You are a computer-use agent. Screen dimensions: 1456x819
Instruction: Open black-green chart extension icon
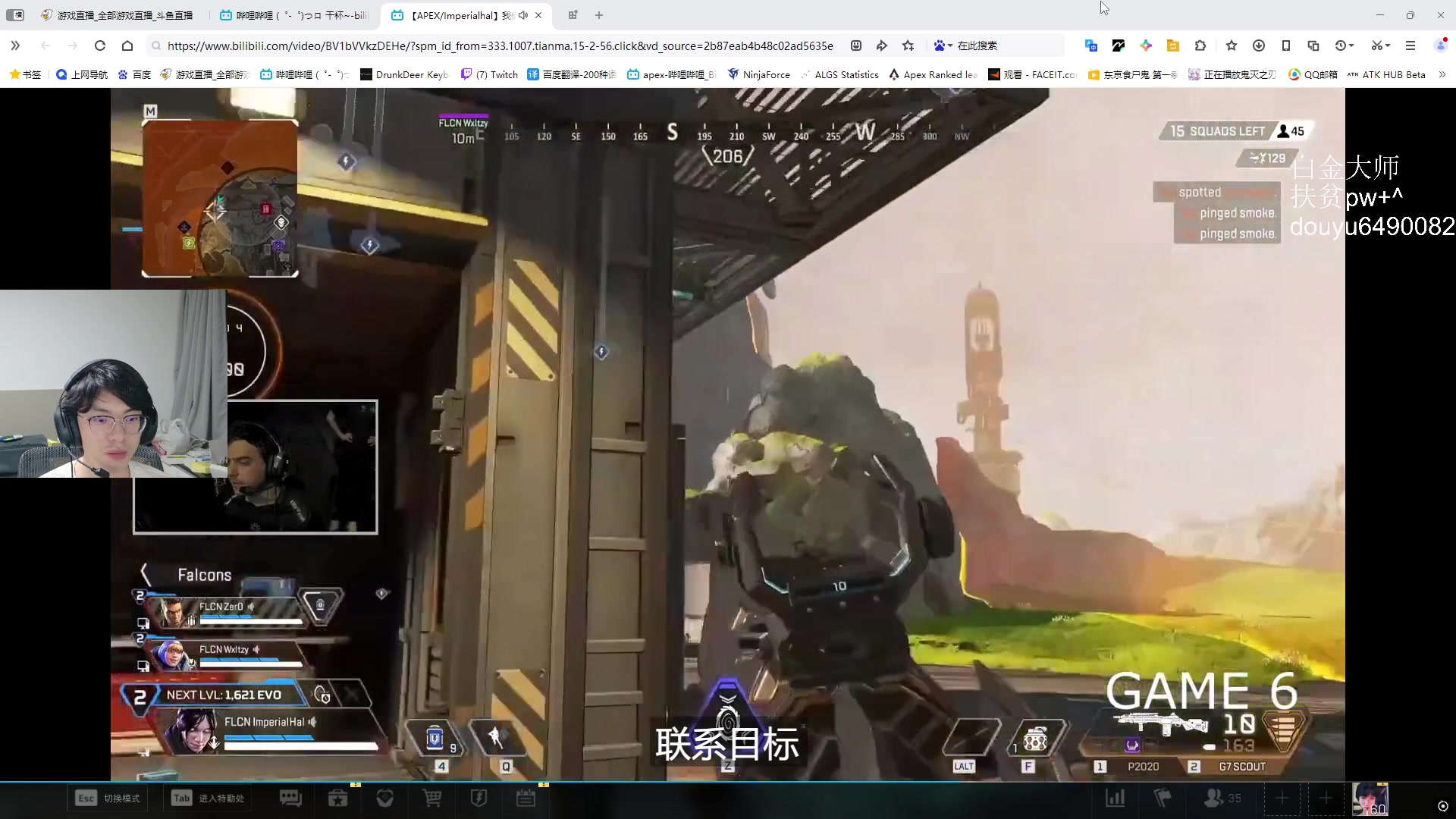[1119, 45]
